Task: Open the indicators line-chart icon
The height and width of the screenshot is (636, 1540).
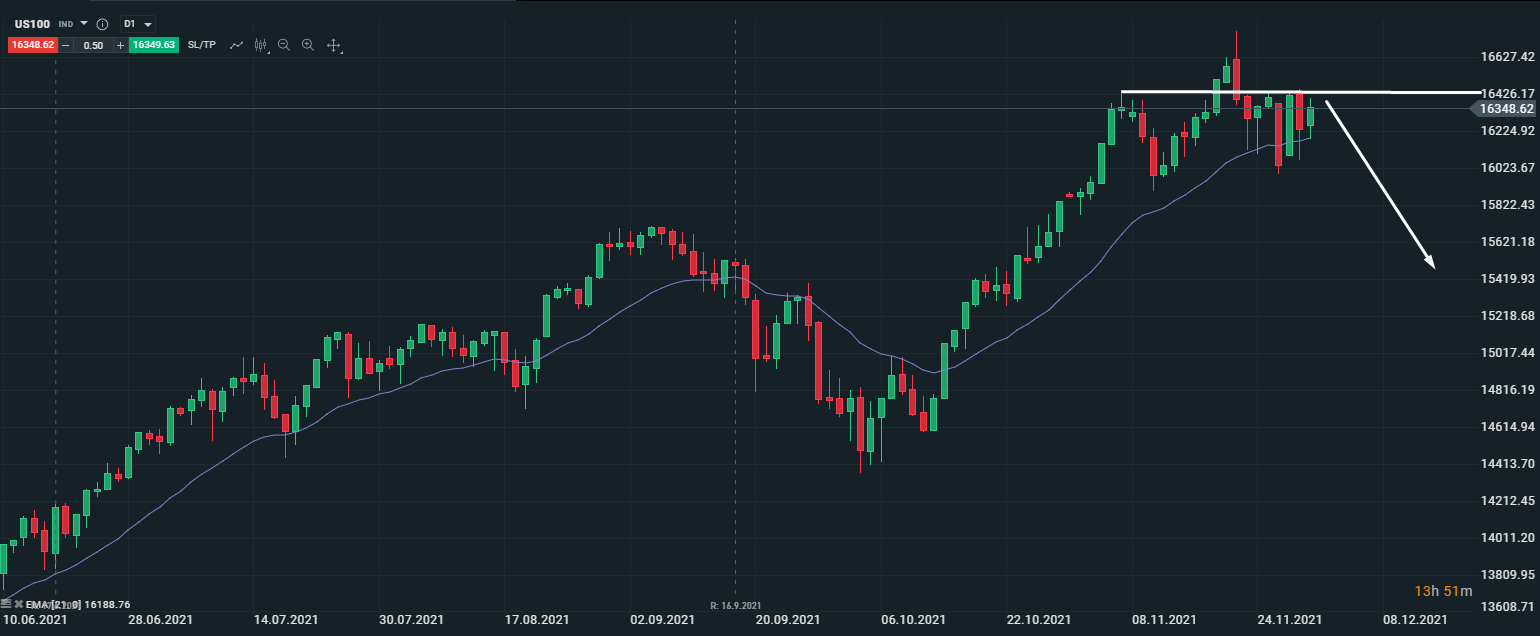Action: 237,45
